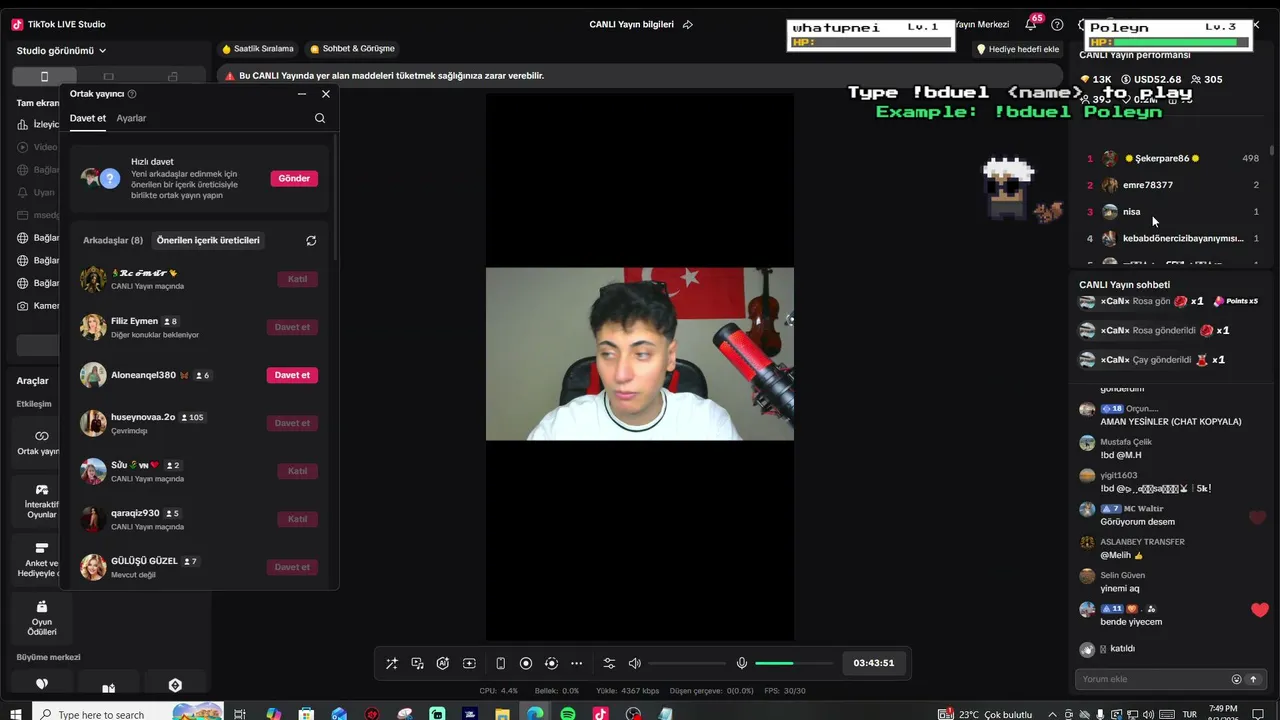Open notifications bell with 65 badge
1280x720 pixels.
pyautogui.click(x=1030, y=24)
